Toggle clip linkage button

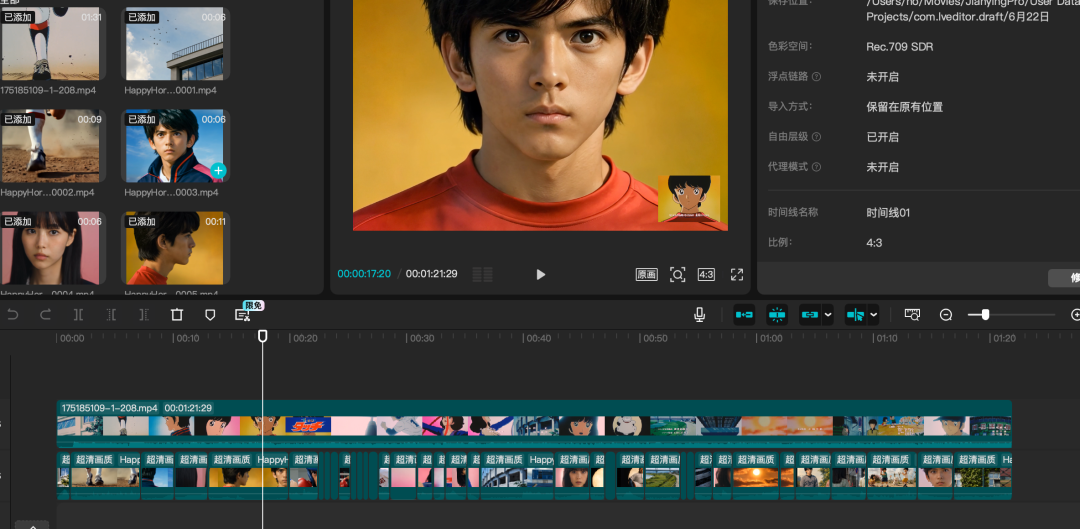pos(809,315)
